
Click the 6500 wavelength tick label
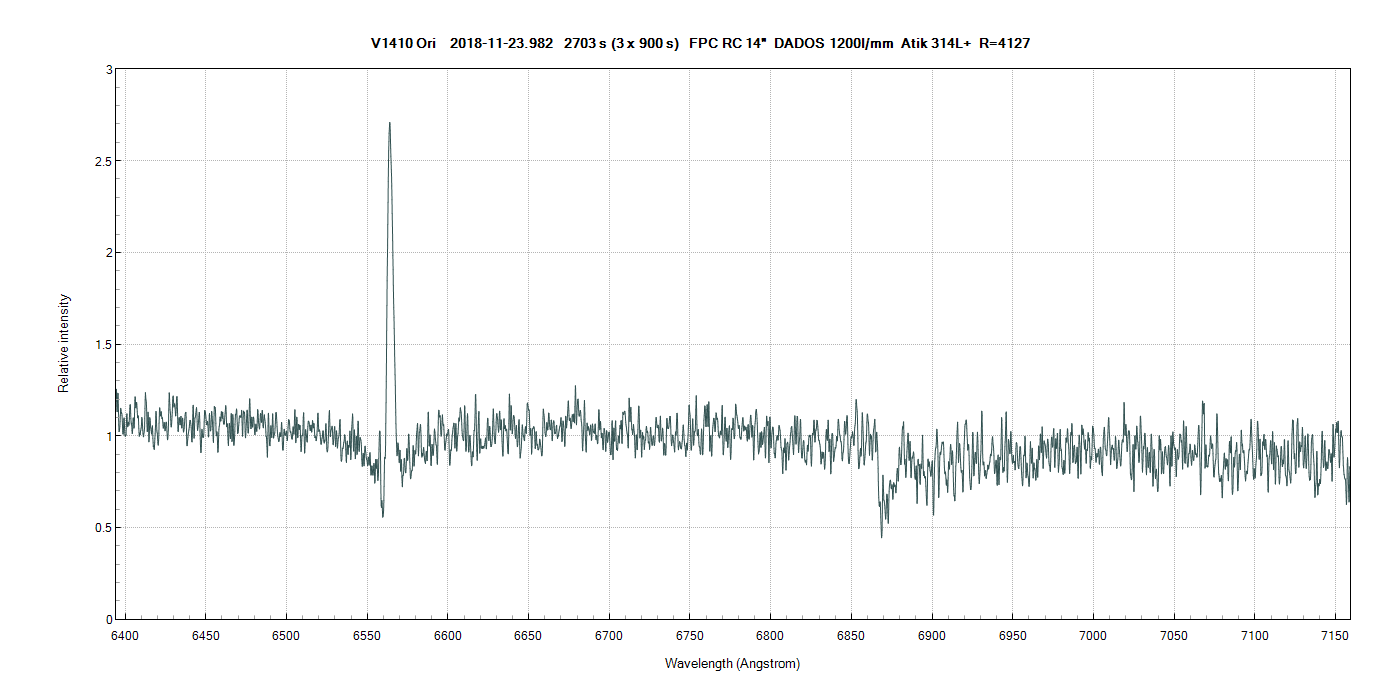[x=286, y=636]
